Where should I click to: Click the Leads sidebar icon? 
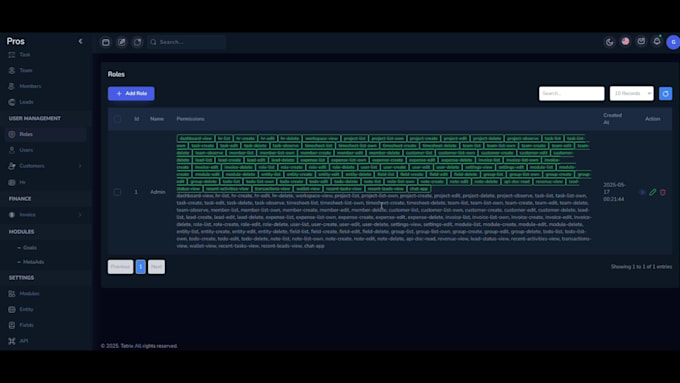12,102
